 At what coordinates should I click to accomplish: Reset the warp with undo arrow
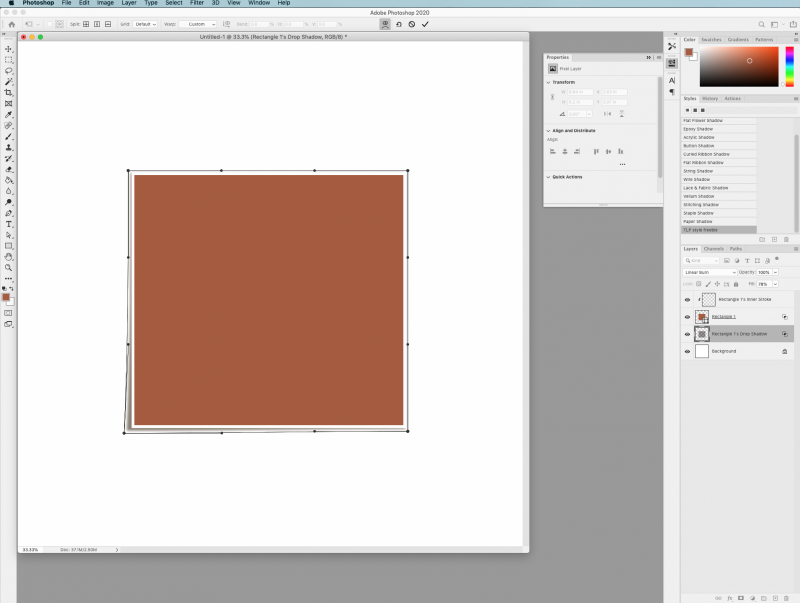tap(398, 24)
